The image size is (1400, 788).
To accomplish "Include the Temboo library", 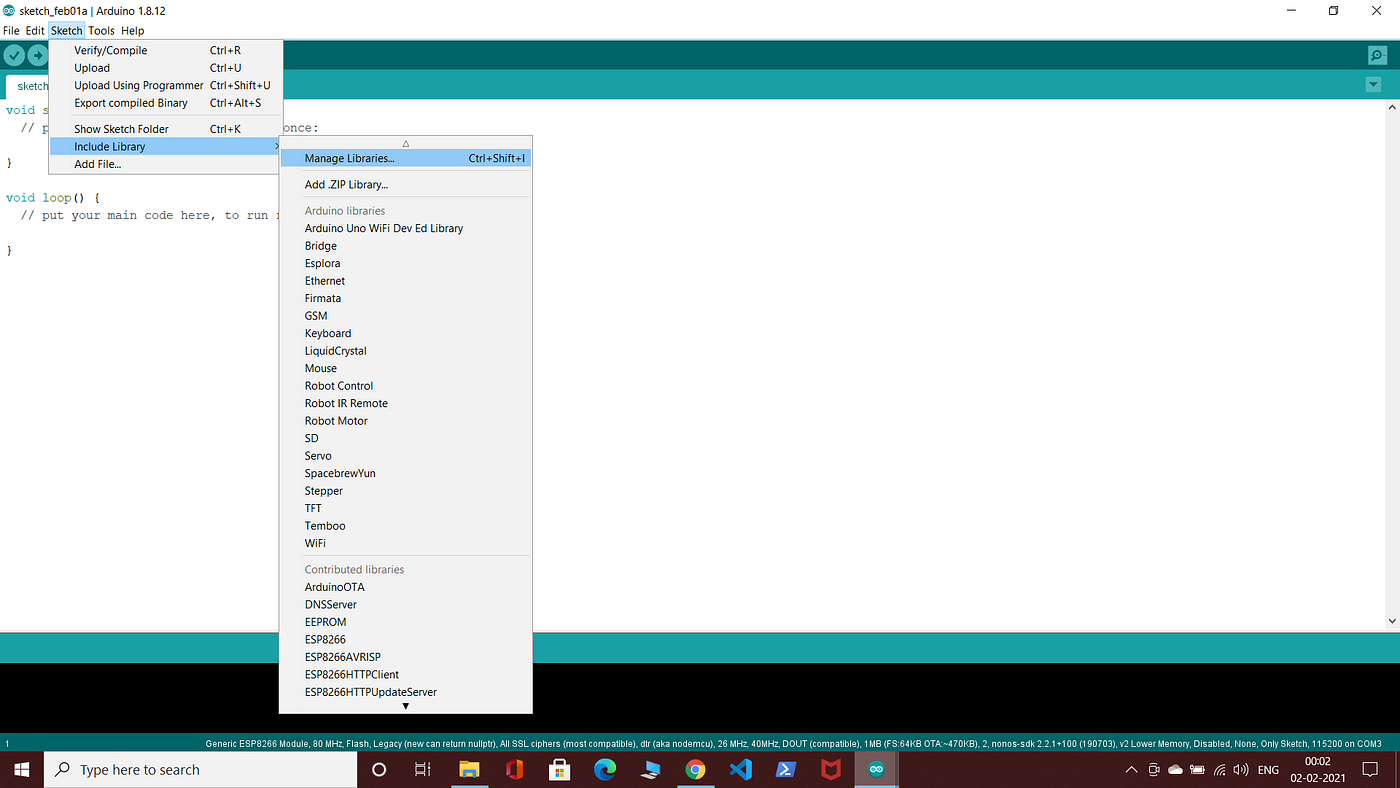I will [405, 526].
